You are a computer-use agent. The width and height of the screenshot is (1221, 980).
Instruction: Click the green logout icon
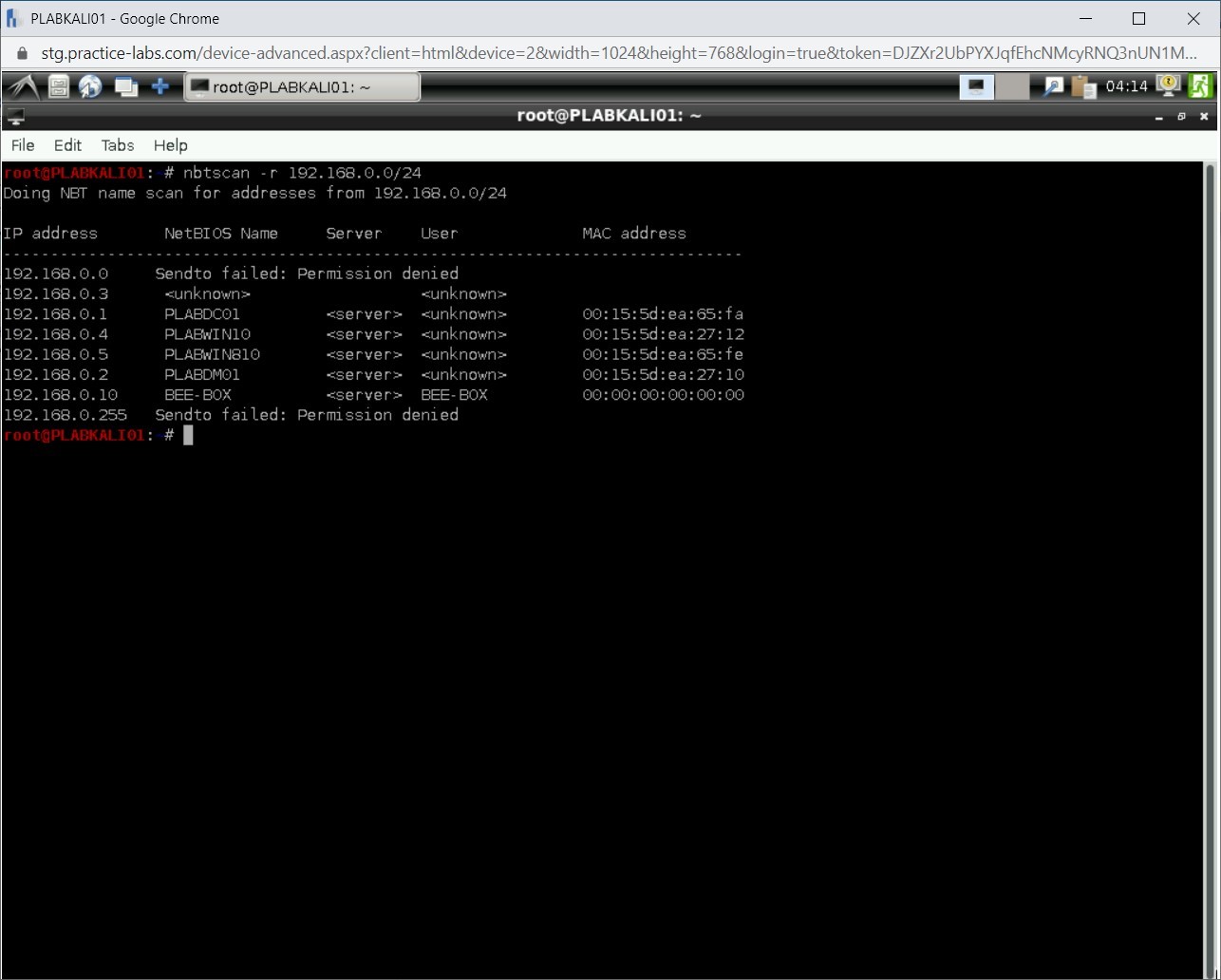pos(1200,86)
